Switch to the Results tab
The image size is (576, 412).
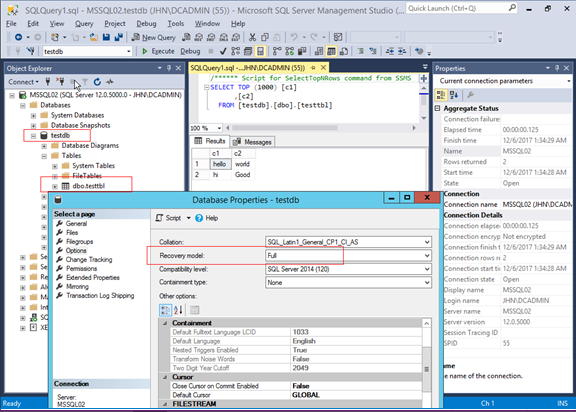pos(210,141)
